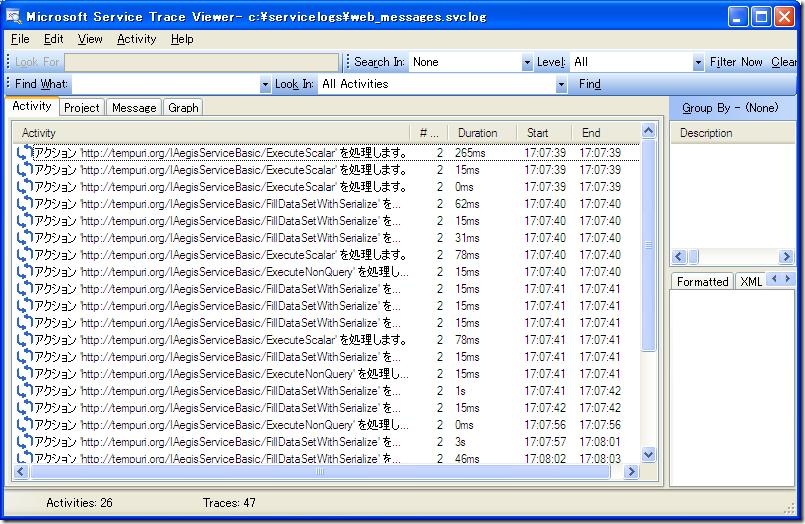805x524 pixels.
Task: Click the activity icon of the 46ms row
Action: [24, 458]
